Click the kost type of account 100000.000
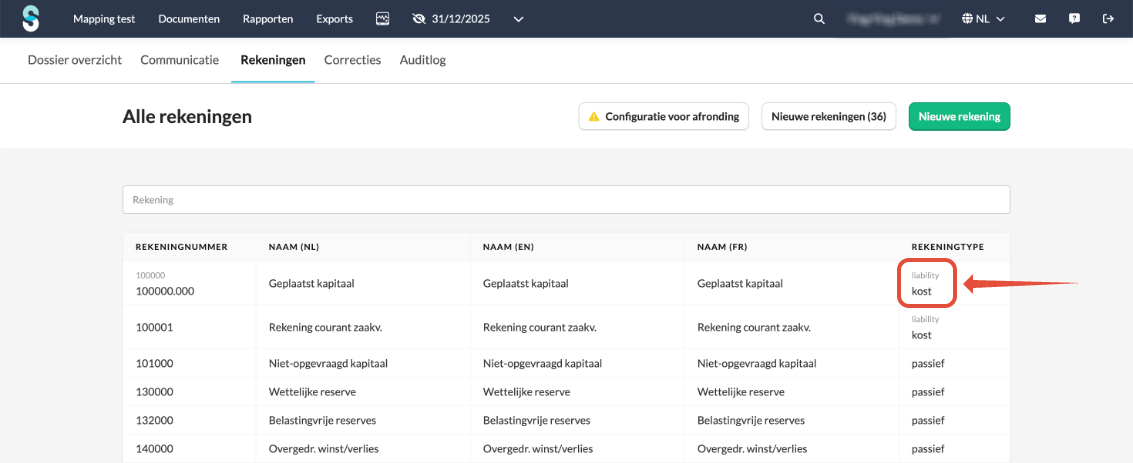The image size is (1133, 463). [921, 292]
